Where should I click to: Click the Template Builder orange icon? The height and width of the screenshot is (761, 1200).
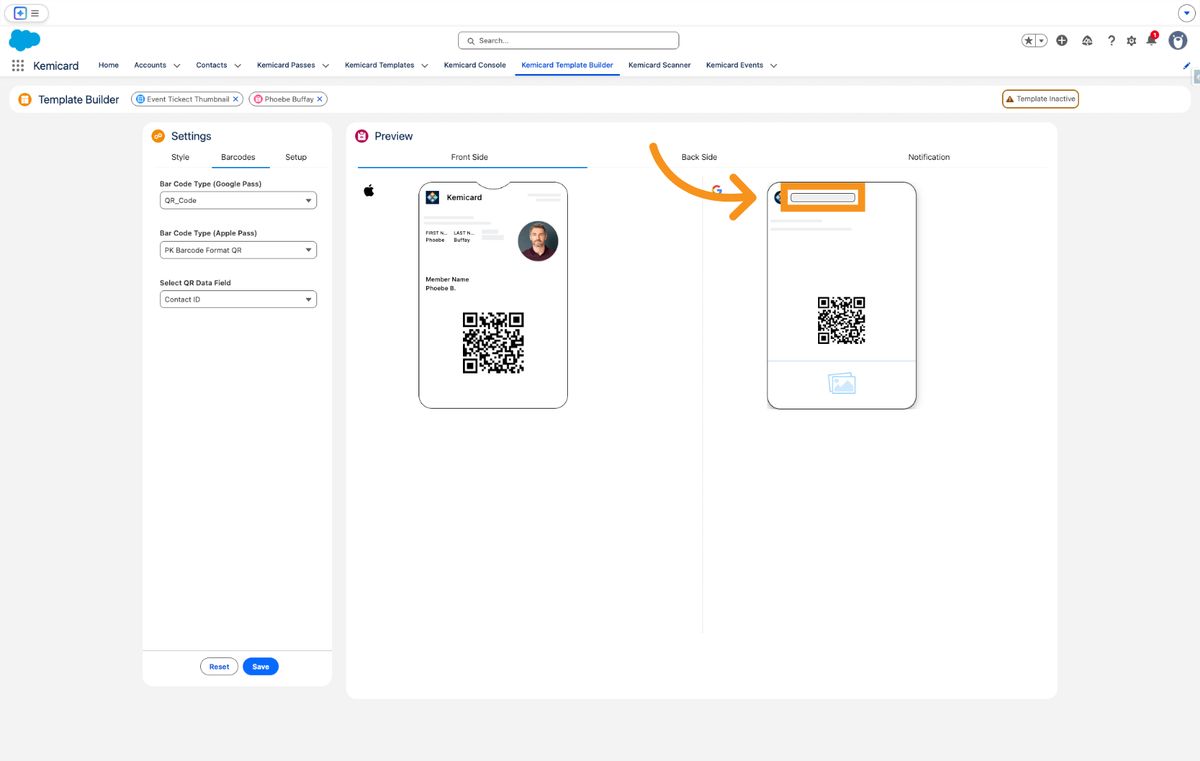[25, 99]
